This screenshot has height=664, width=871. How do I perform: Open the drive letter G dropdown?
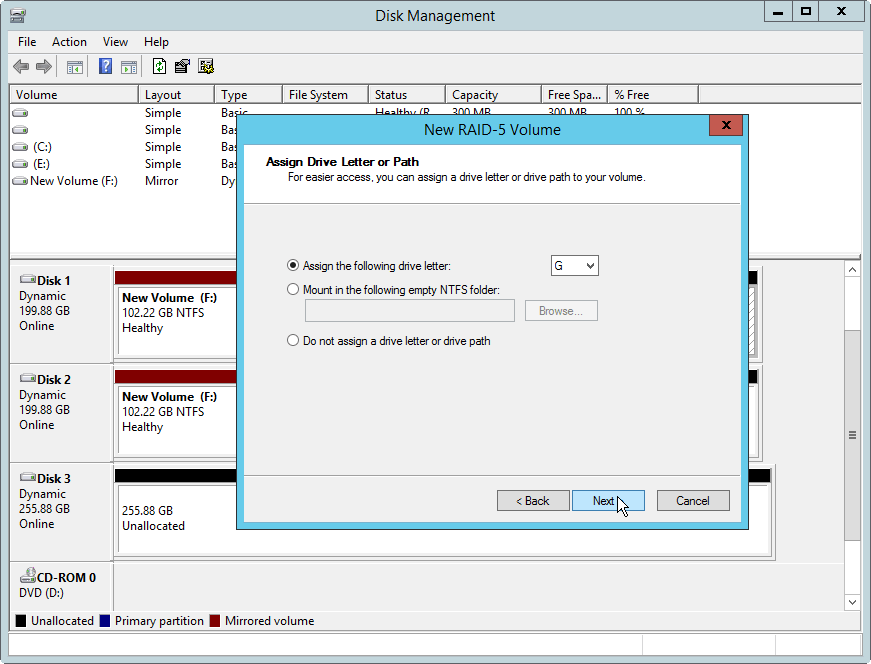point(574,266)
